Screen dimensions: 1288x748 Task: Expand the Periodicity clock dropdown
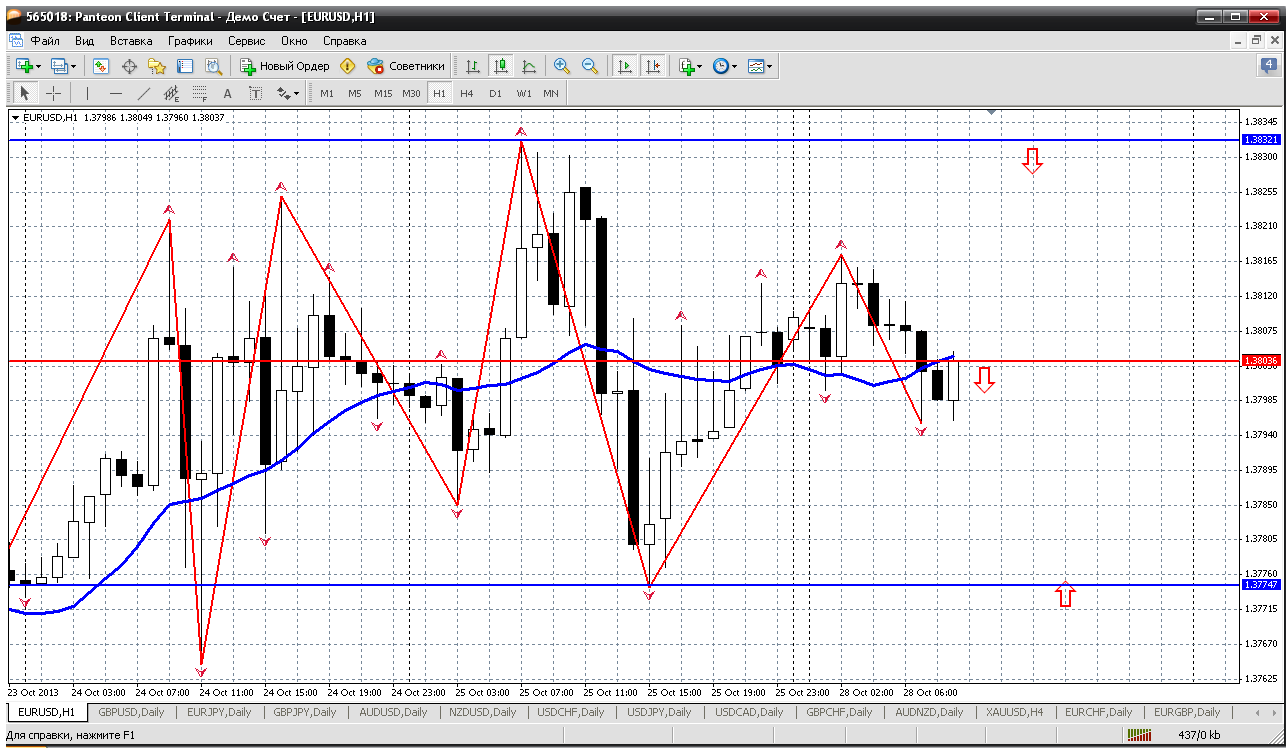(x=734, y=67)
